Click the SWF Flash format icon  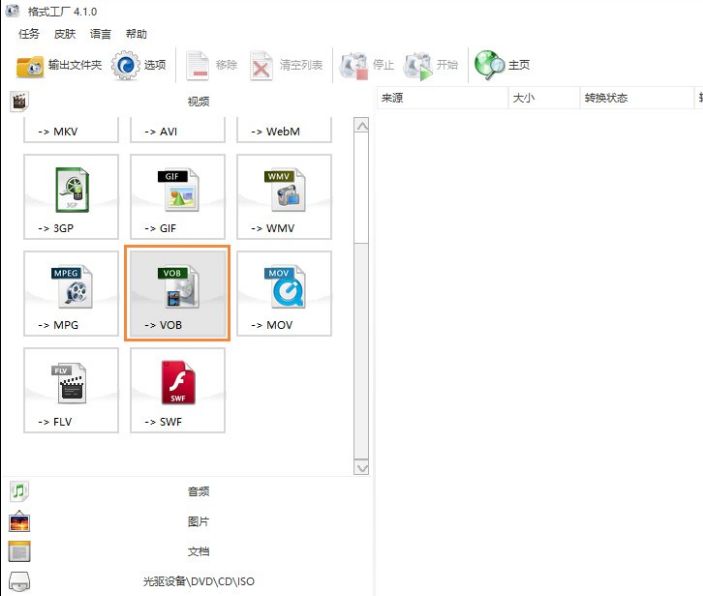click(x=177, y=390)
